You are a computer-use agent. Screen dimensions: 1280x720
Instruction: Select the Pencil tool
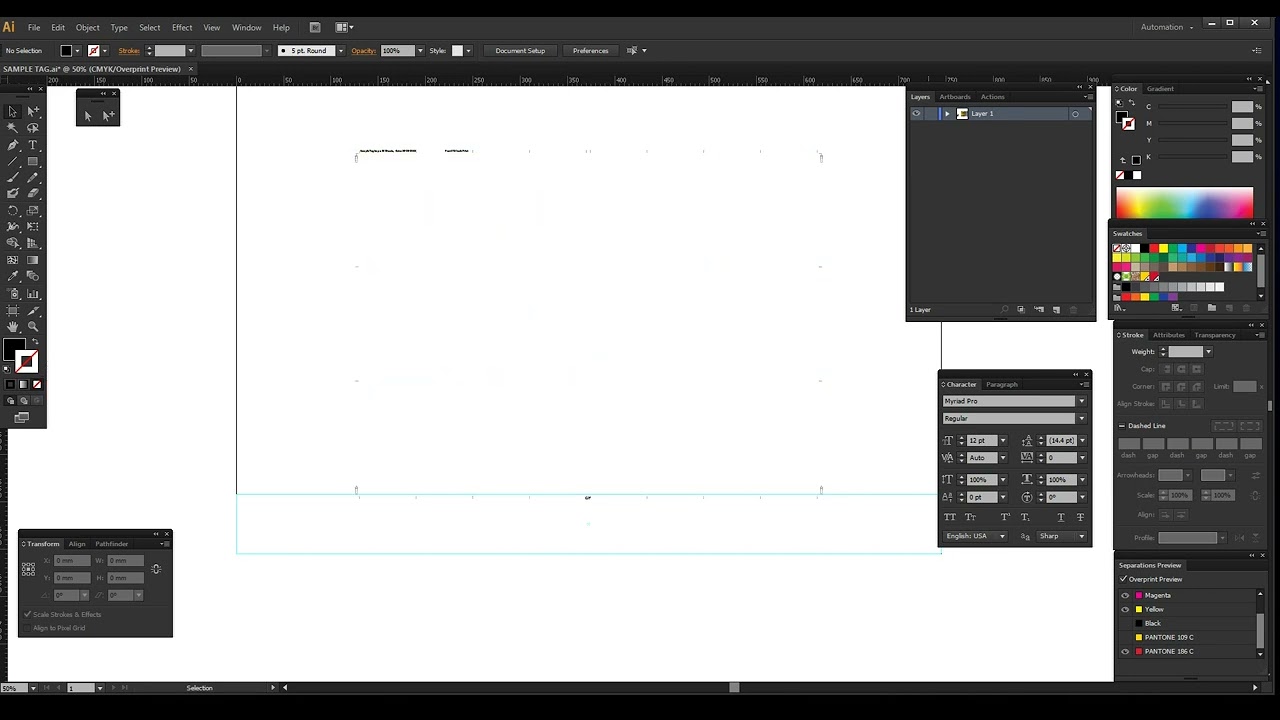click(x=33, y=178)
